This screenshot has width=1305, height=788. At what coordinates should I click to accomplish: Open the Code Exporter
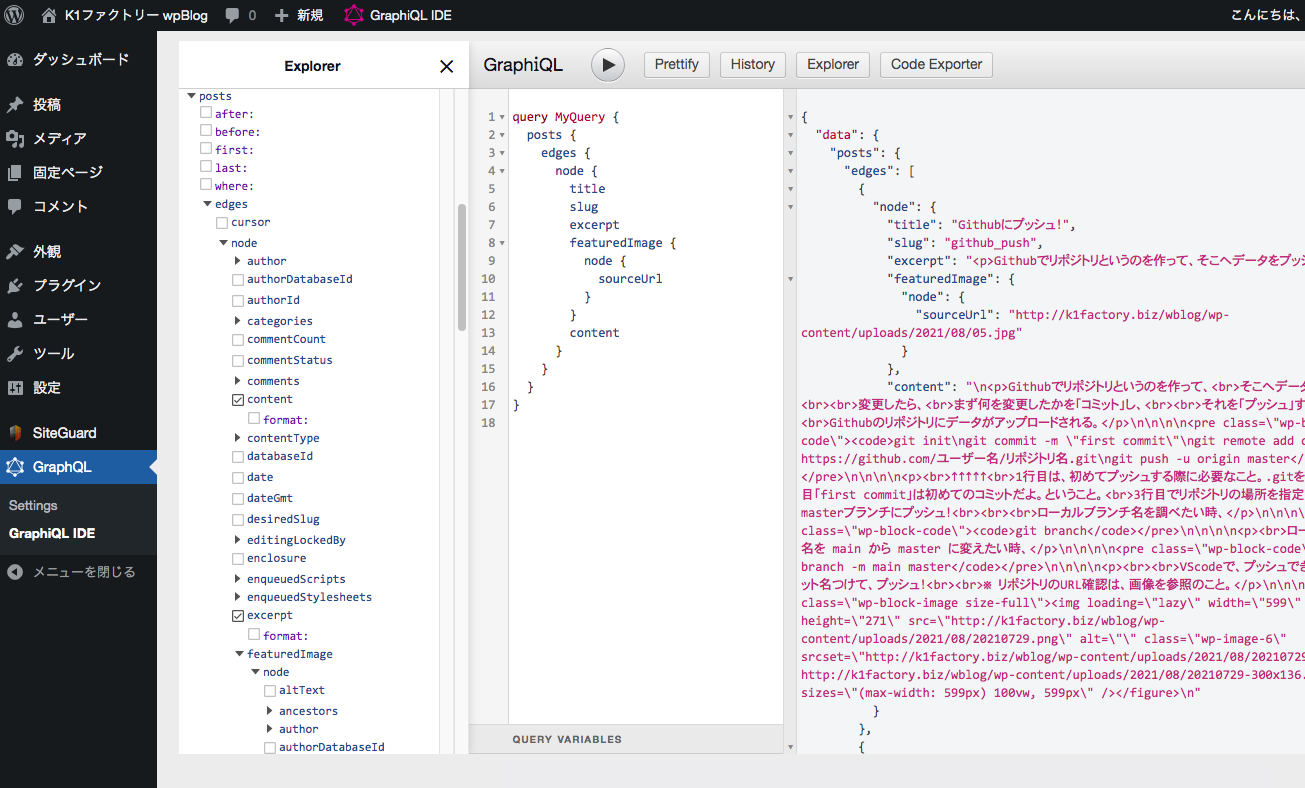936,64
